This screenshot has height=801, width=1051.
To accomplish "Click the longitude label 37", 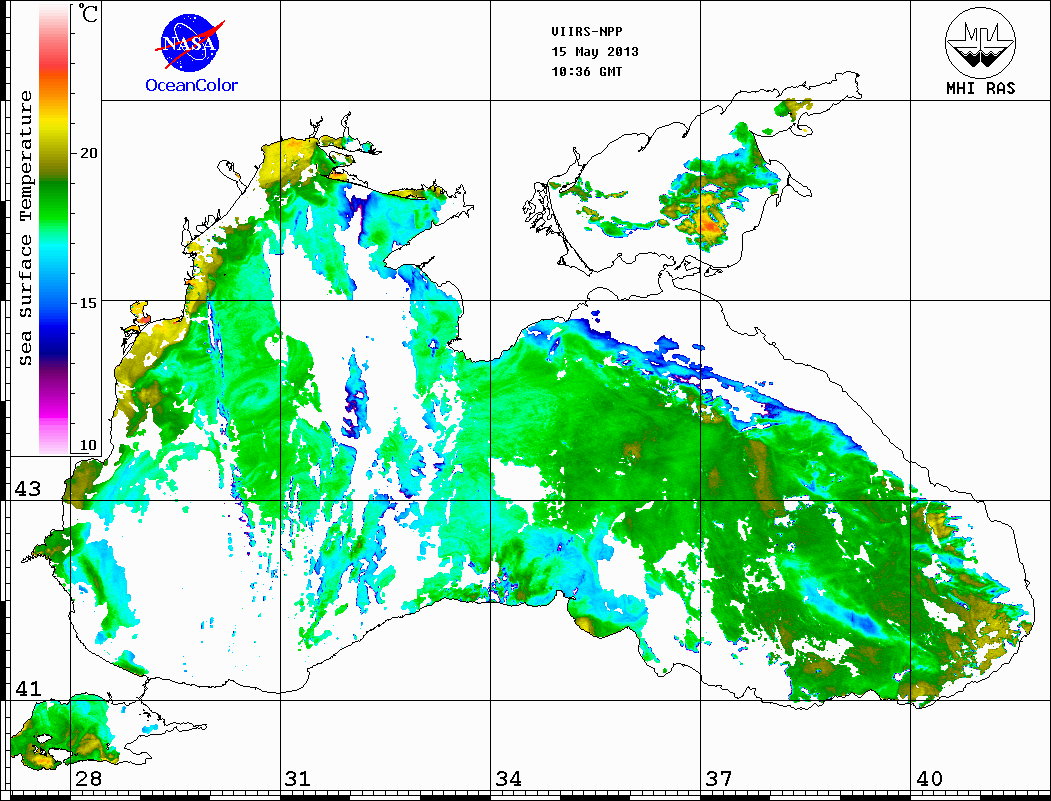I will (x=719, y=778).
